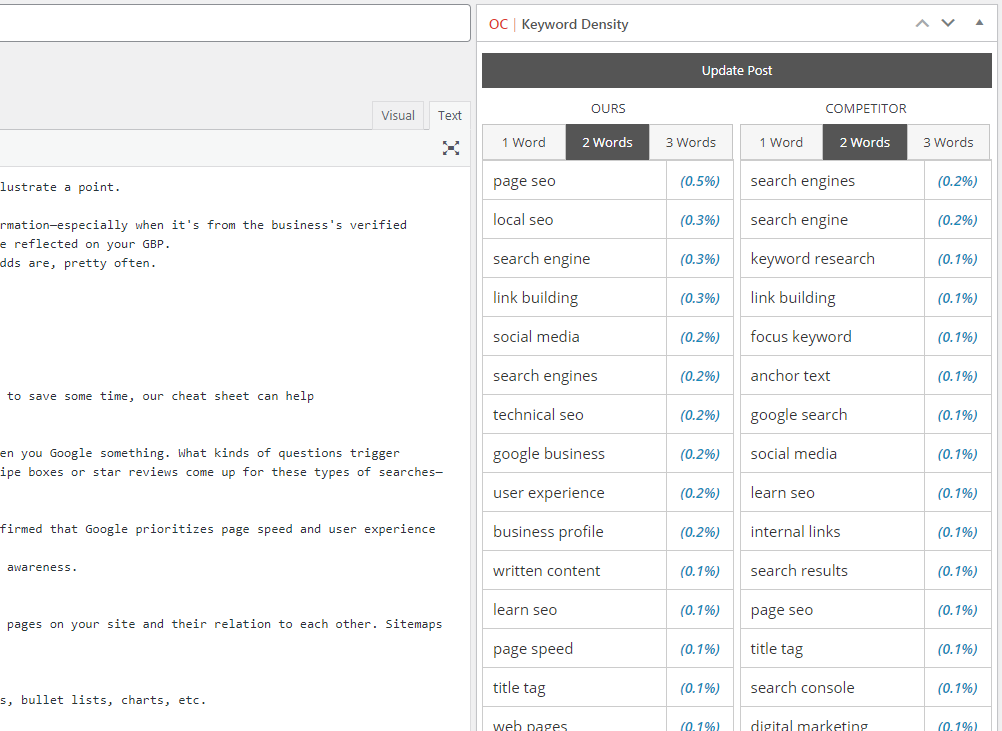Screen dimensions: 1002x731
Task: Click OURS keyword 'written content'
Action: point(546,571)
